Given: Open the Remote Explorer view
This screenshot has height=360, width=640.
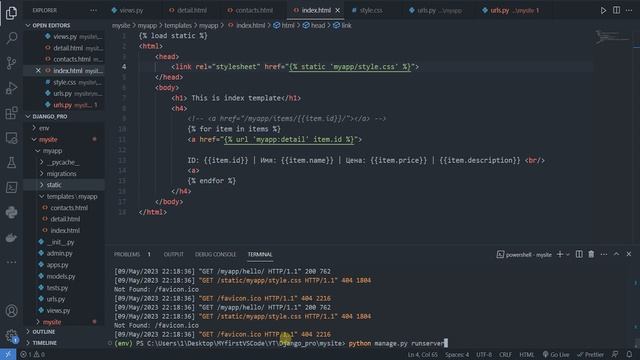Looking at the screenshot, I should tap(11, 138).
